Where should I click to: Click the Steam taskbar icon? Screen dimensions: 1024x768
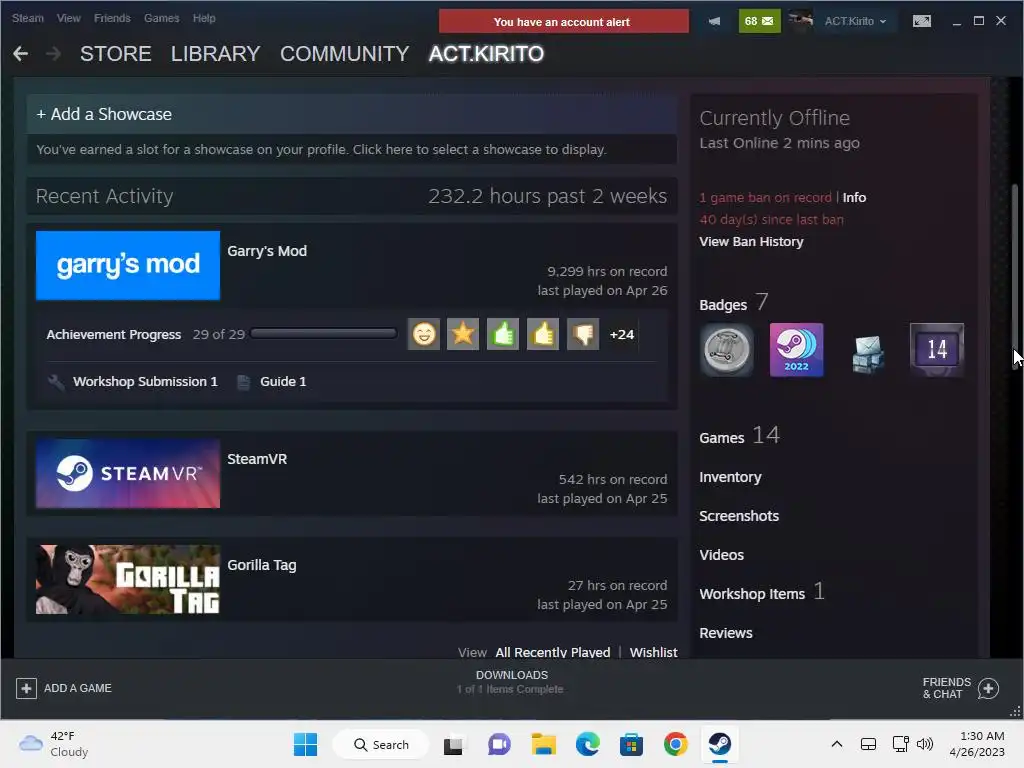(720, 744)
